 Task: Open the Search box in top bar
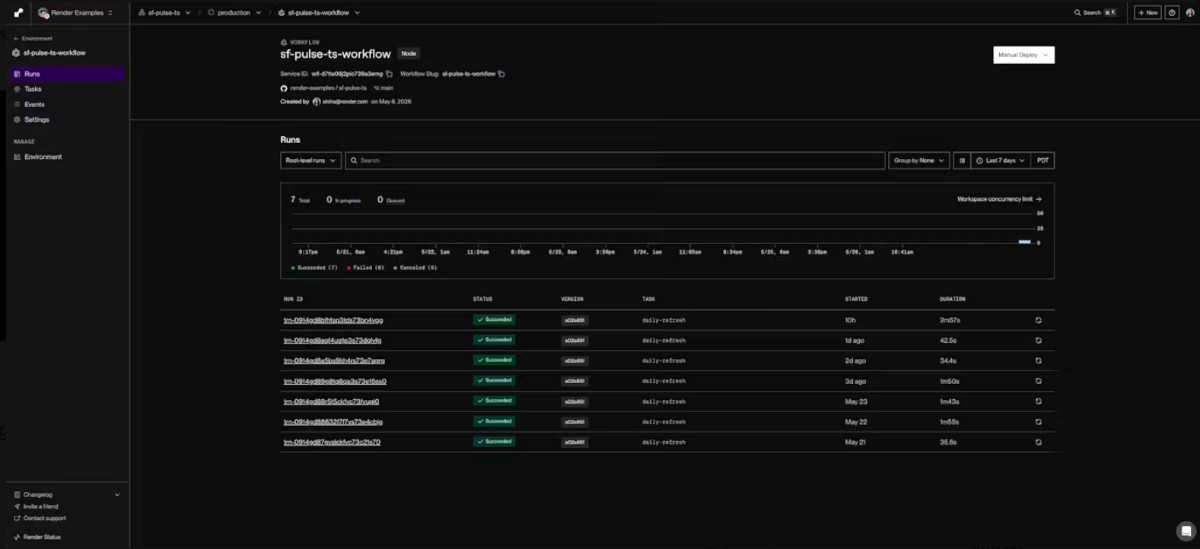(x=1095, y=13)
